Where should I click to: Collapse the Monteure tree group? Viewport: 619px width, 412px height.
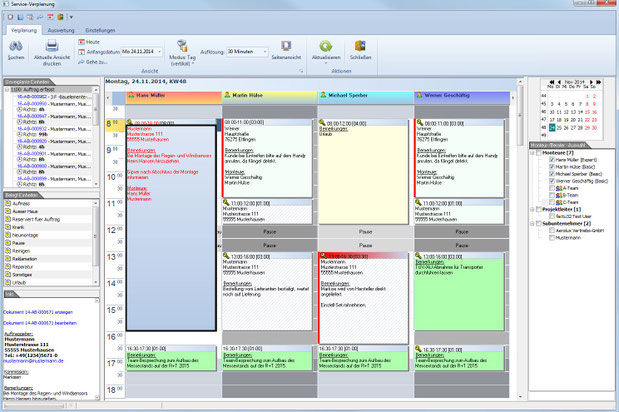pyautogui.click(x=532, y=153)
